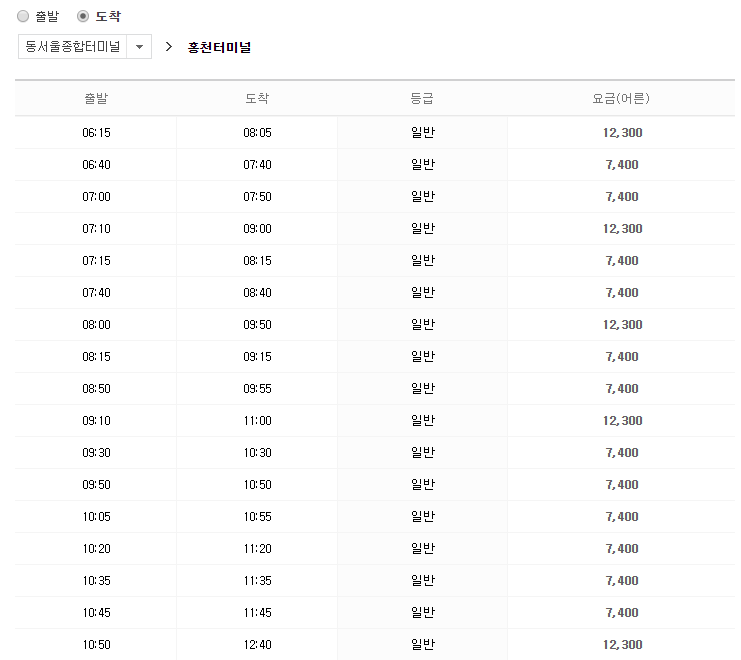This screenshot has width=741, height=660.
Task: Select the 출발 radio button
Action: [23, 16]
